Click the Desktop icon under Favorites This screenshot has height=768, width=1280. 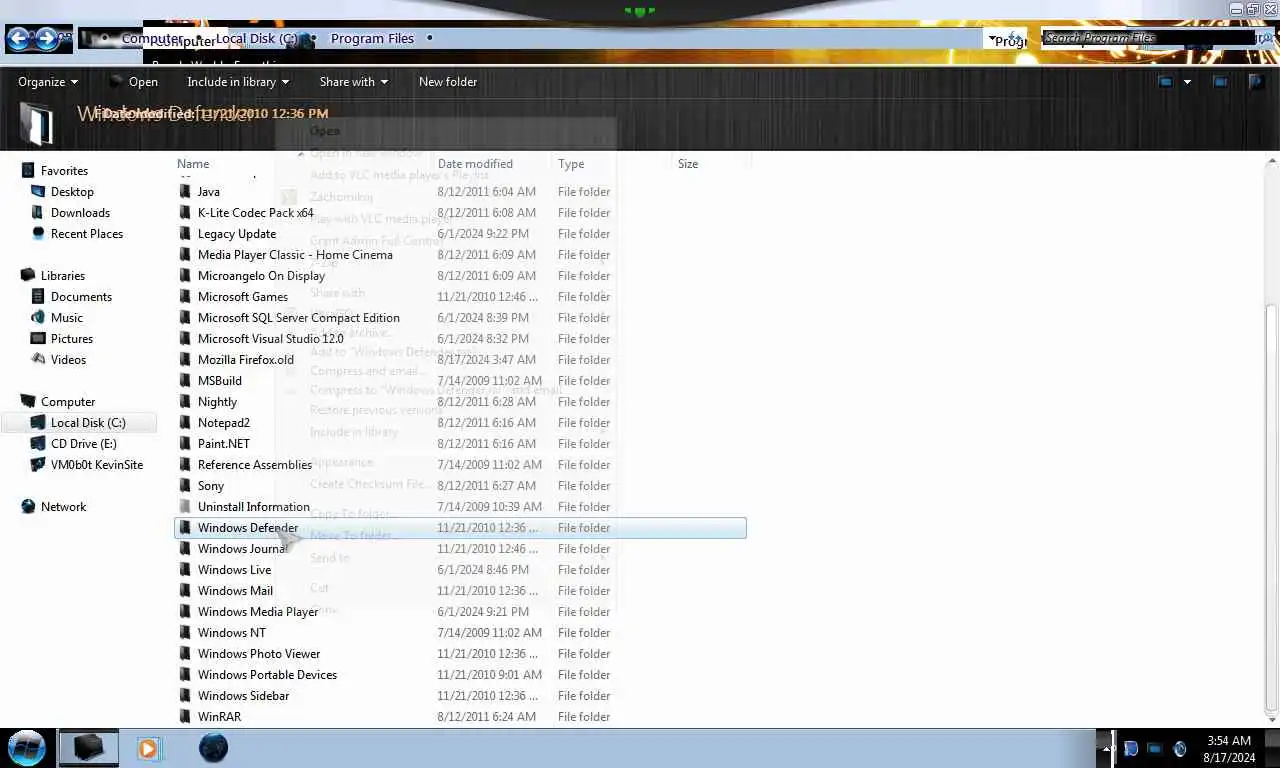38,192
